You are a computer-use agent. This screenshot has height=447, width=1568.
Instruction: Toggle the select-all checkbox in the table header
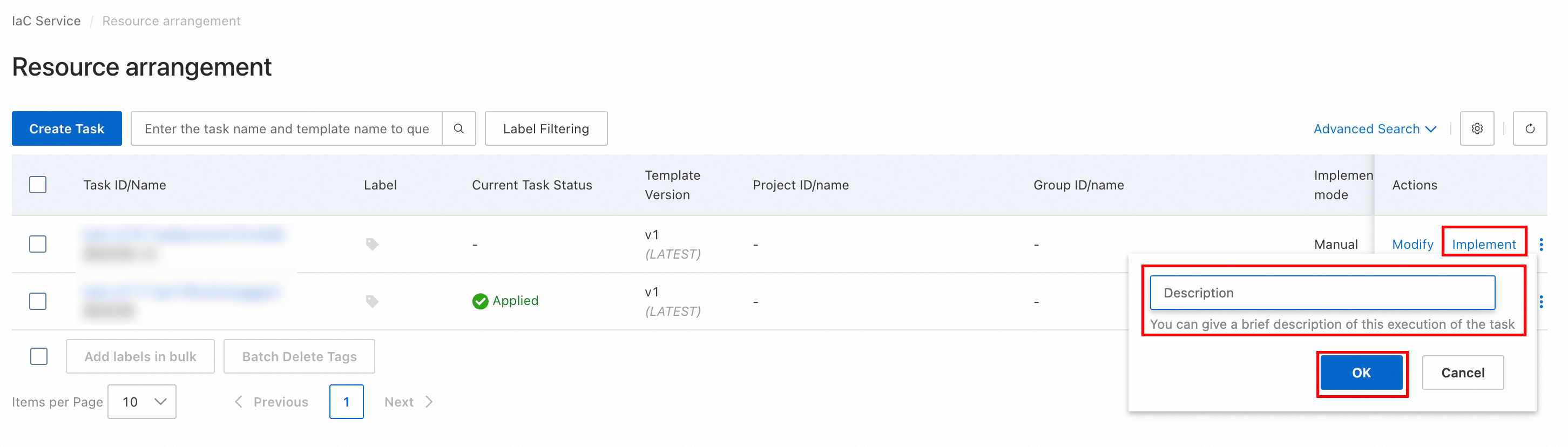coord(38,185)
